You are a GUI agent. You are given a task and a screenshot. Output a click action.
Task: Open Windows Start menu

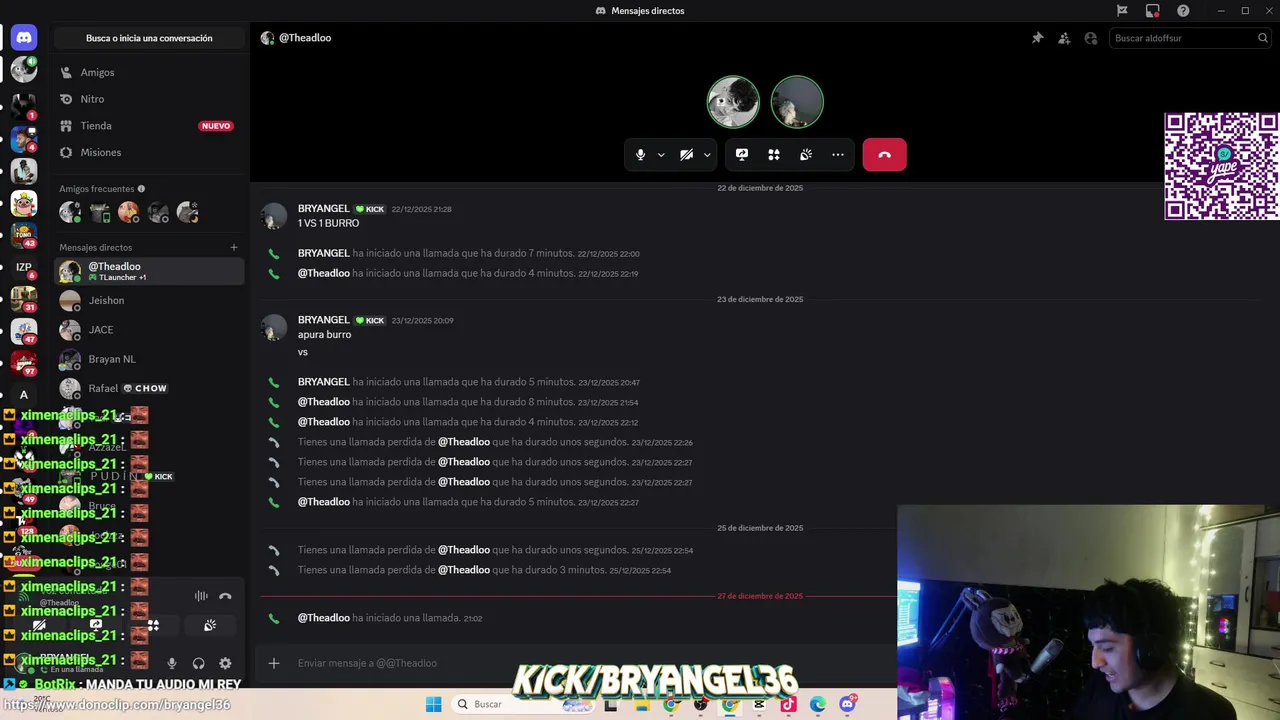(x=433, y=704)
